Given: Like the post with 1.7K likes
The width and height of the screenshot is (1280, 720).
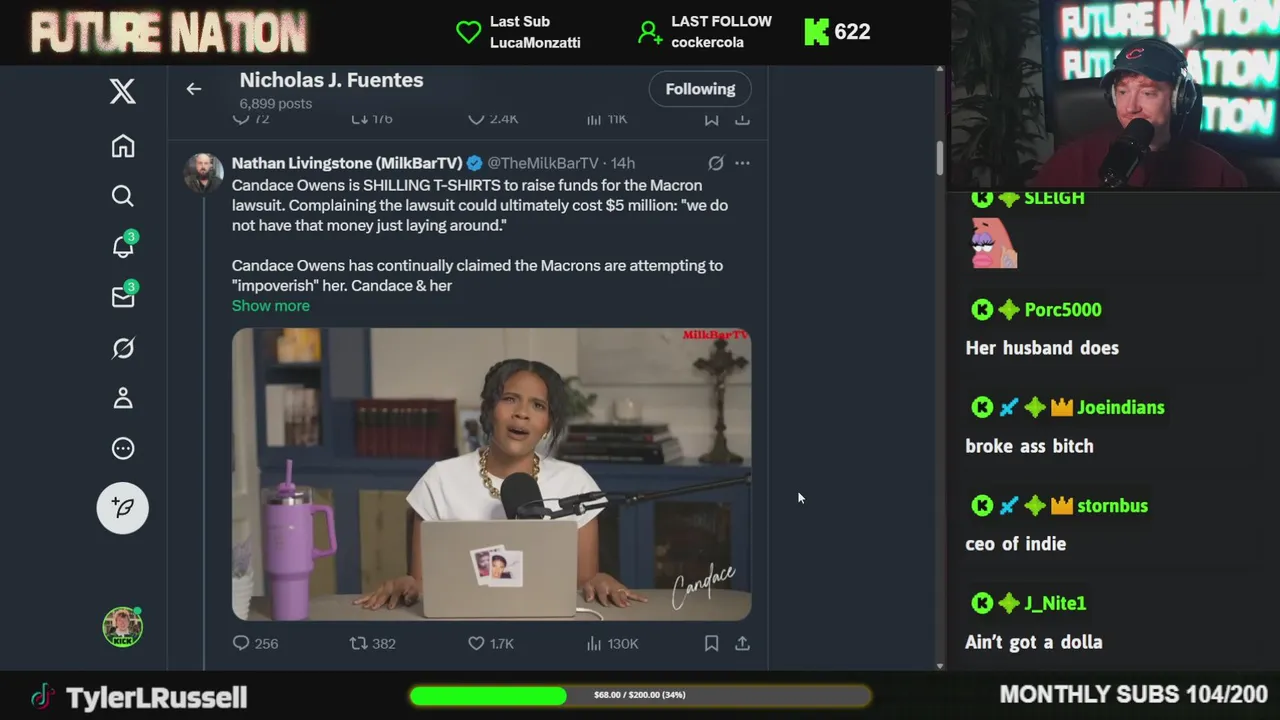Looking at the screenshot, I should (x=491, y=644).
